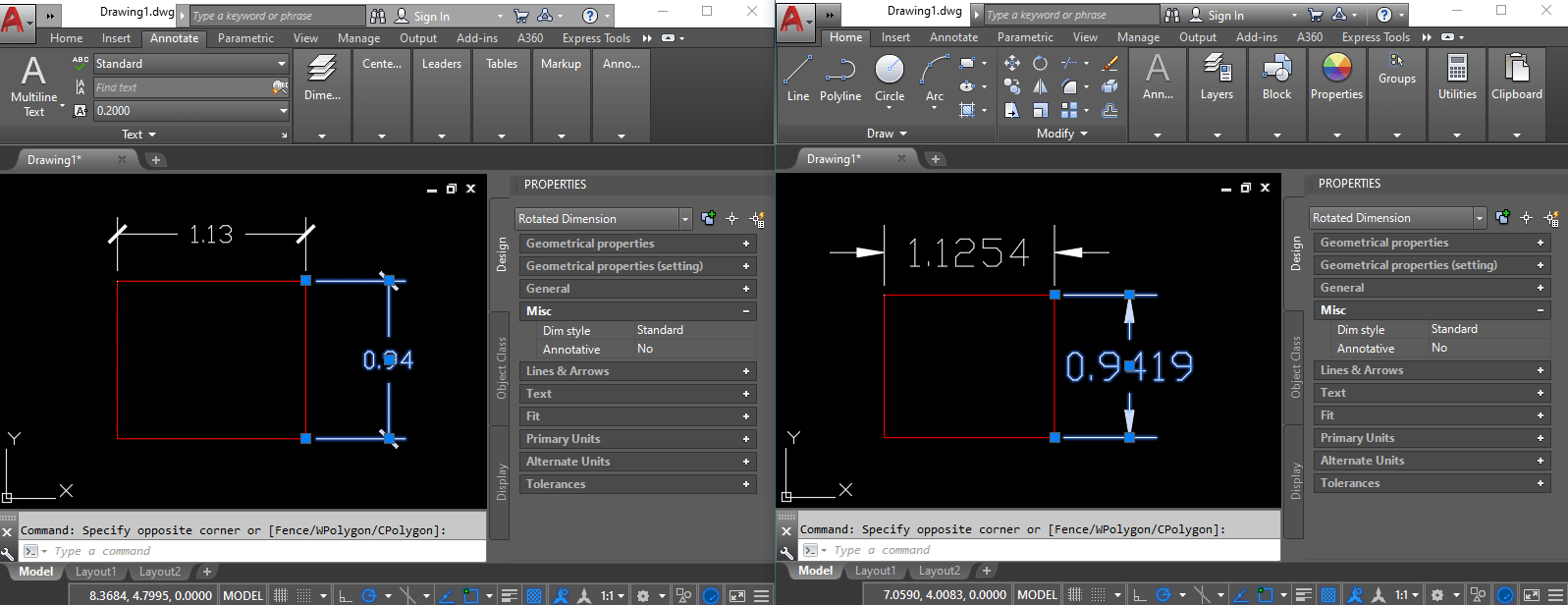Expand the Draw panel flyout in right window
Screen dimensions: 1568x605
coord(887,134)
